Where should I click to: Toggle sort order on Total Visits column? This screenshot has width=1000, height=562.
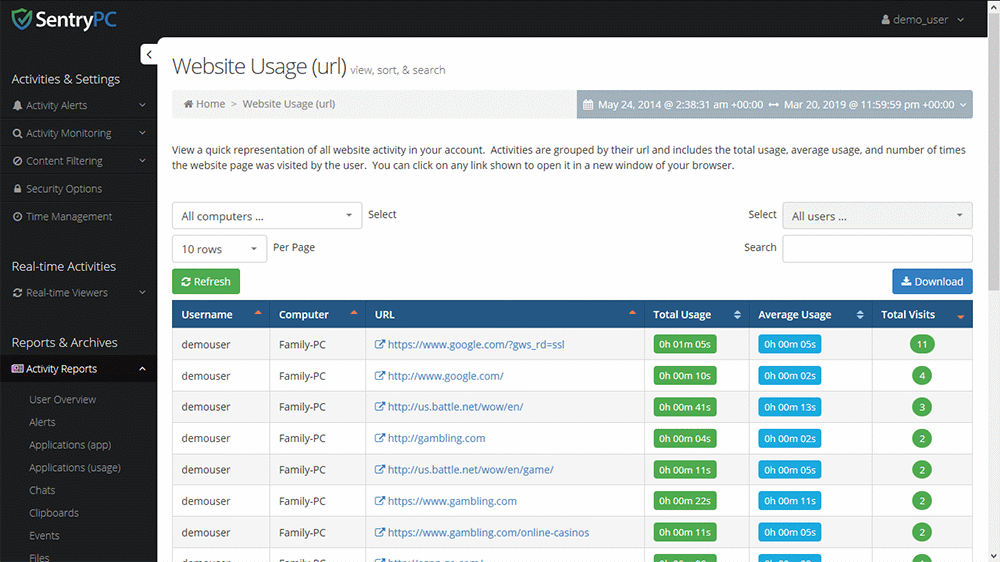coord(961,316)
